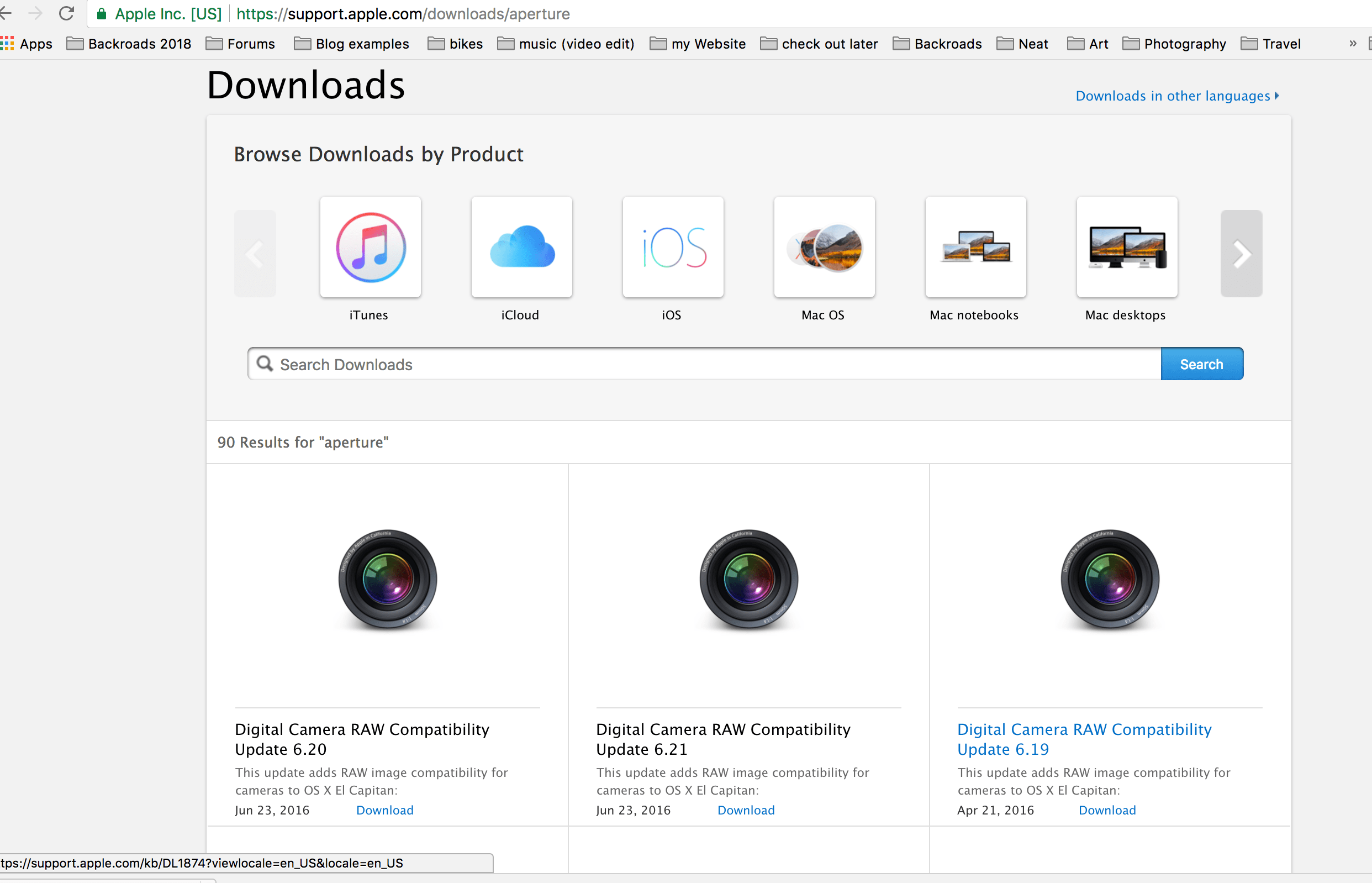Open Digital Camera RAW Compatibility Update 6.19
This screenshot has height=883, width=1372.
click(x=1084, y=739)
